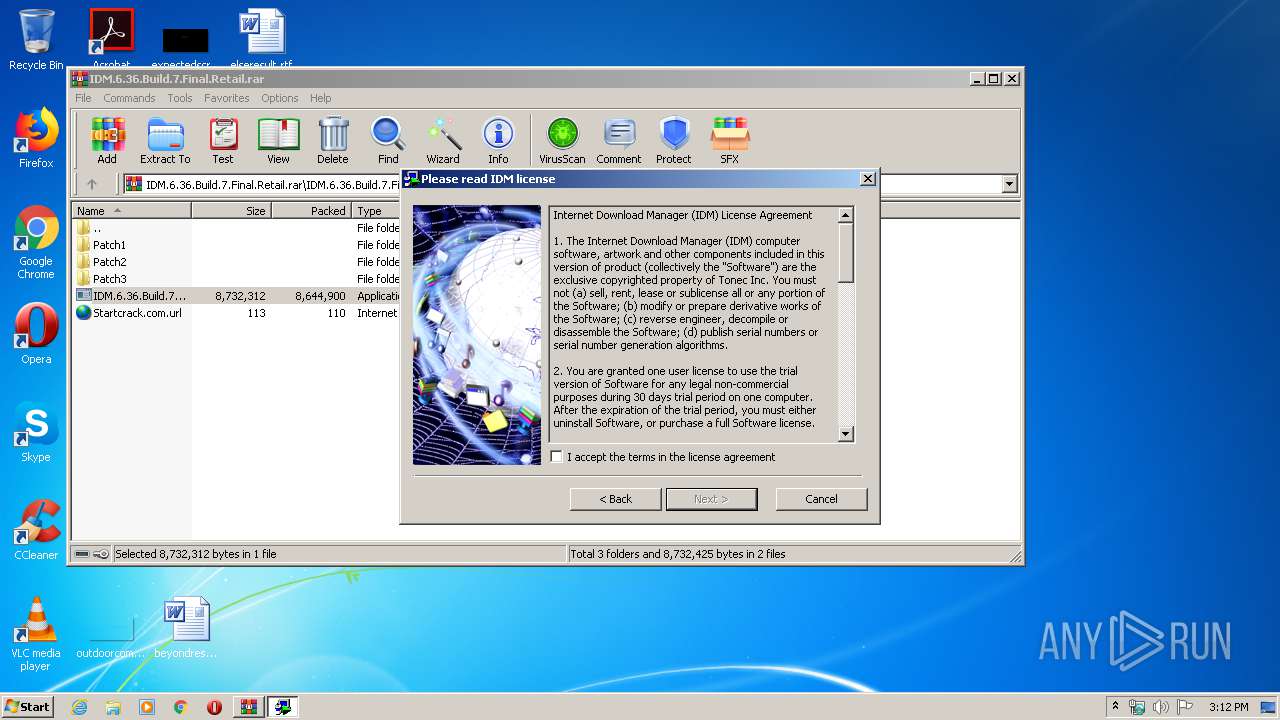Click Internet Explorer taskbar icon
Viewport: 1280px width, 720px height.
pyautogui.click(x=79, y=707)
